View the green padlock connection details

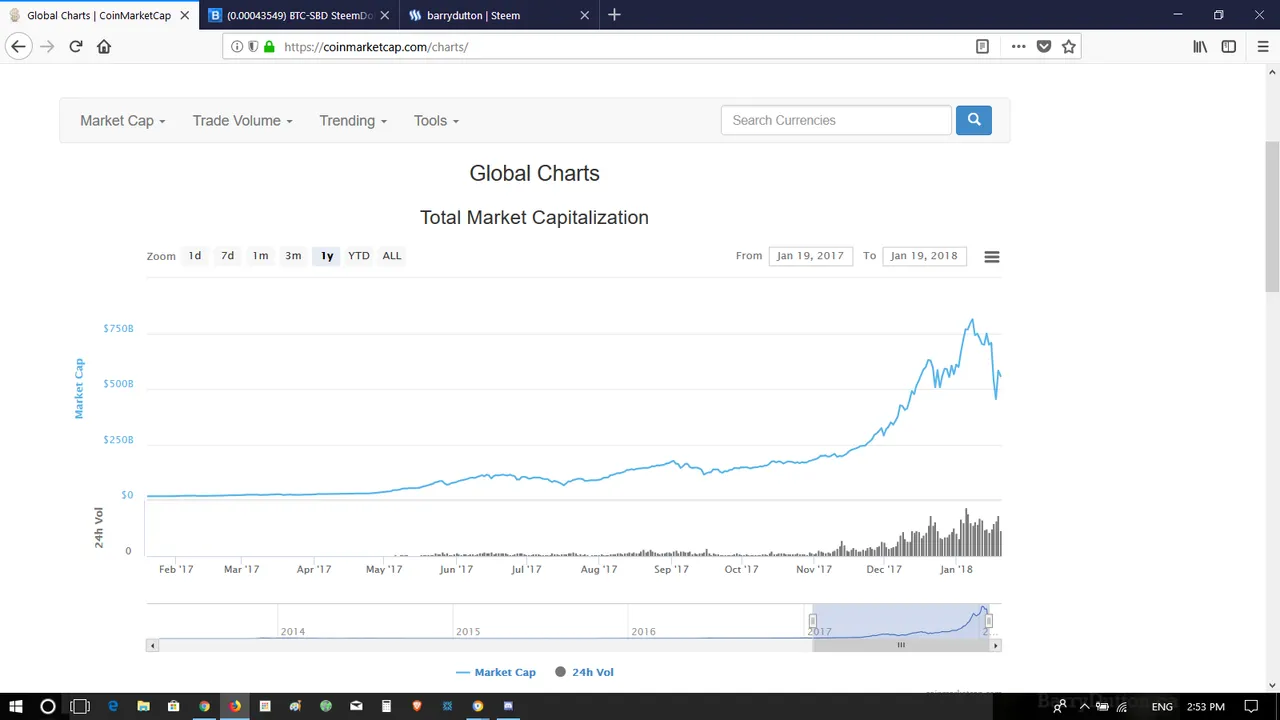(x=269, y=46)
